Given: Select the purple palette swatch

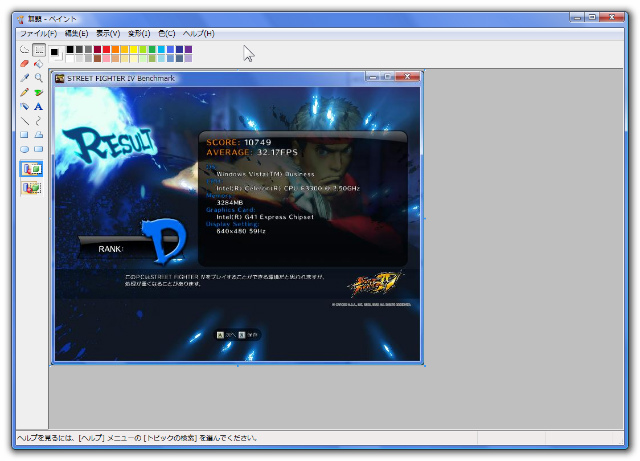Looking at the screenshot, I should (x=188, y=49).
